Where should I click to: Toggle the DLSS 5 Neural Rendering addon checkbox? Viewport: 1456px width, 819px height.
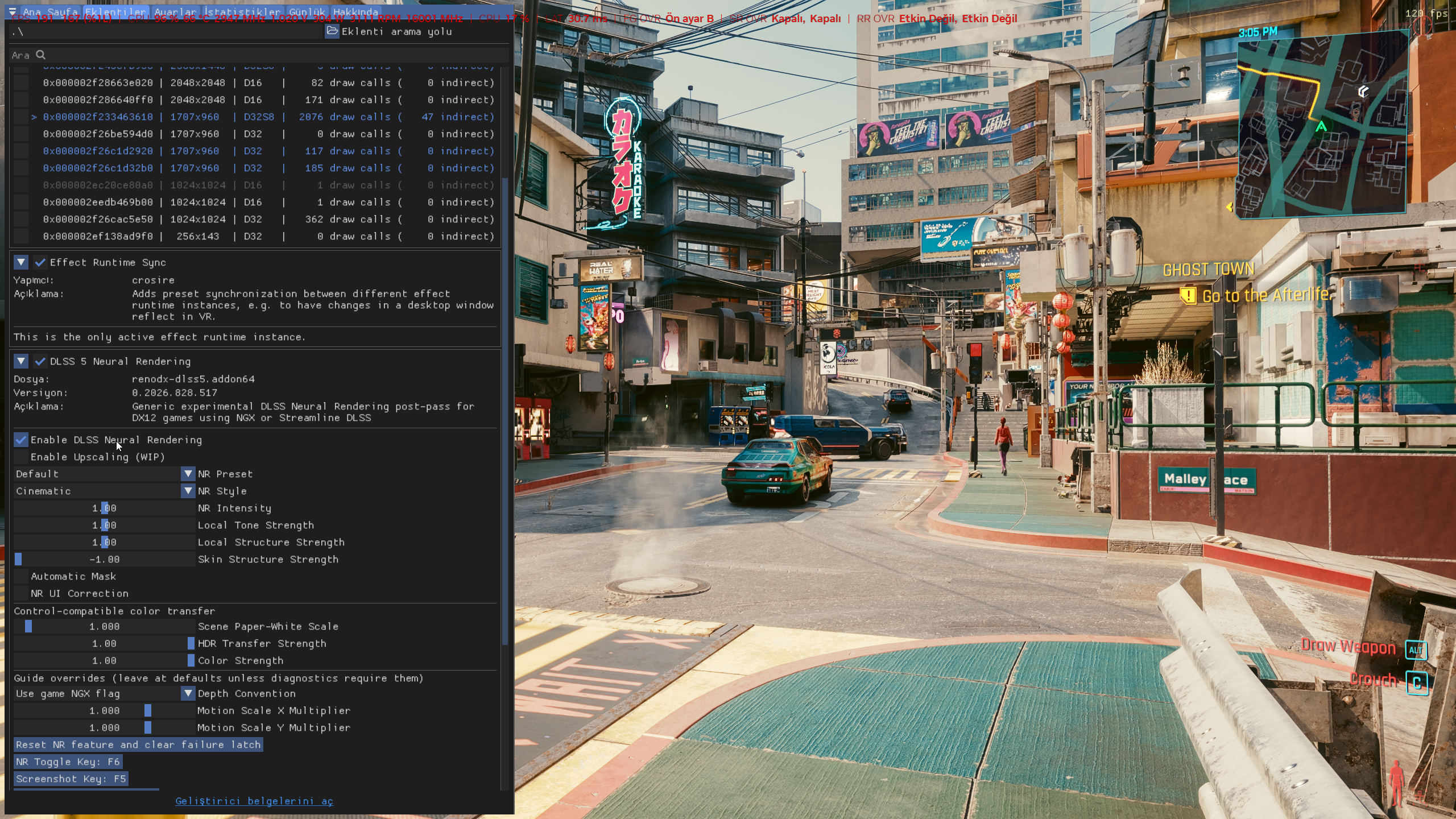click(40, 361)
